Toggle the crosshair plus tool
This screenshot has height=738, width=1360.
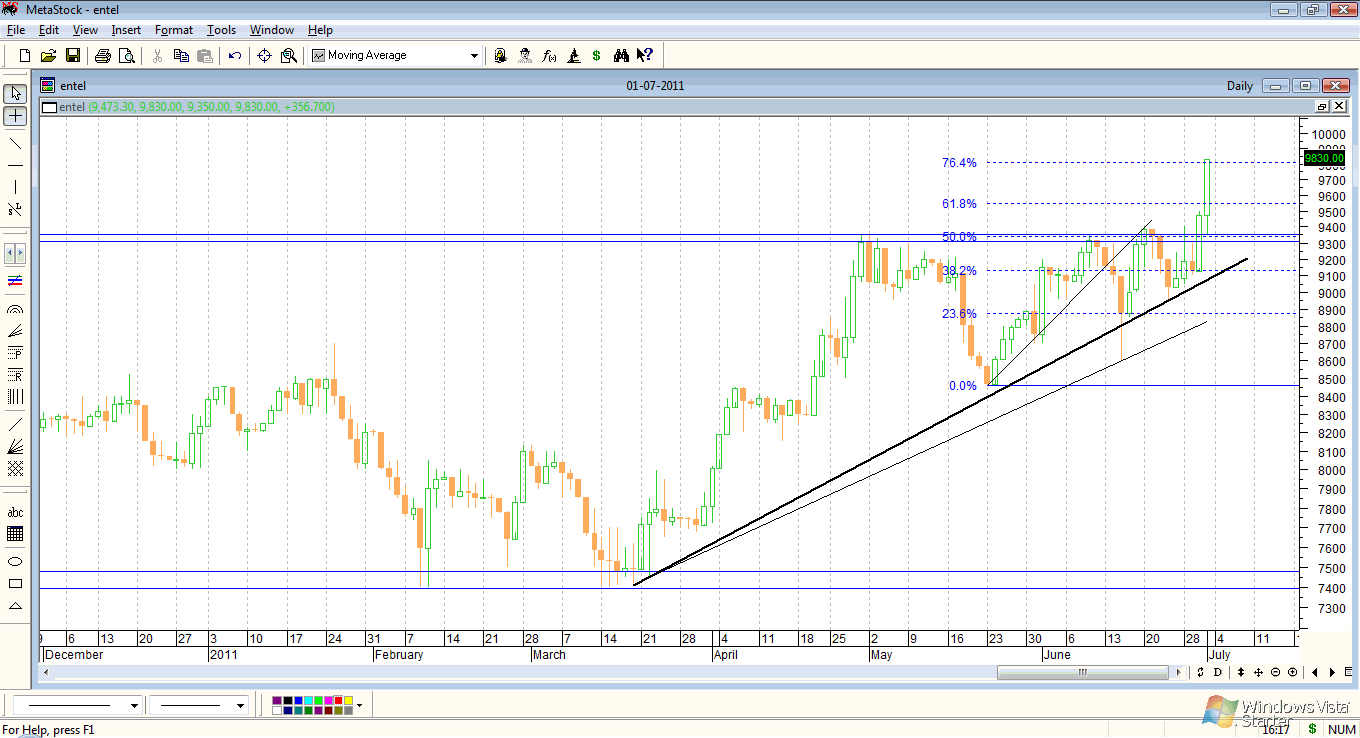pyautogui.click(x=15, y=116)
